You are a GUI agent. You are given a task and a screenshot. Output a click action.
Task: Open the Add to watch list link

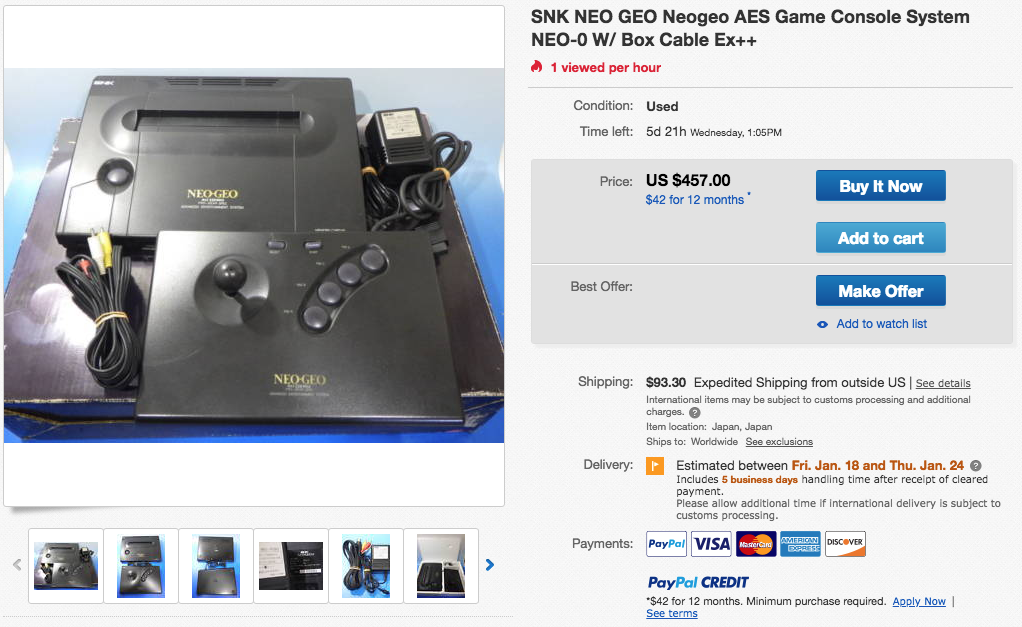click(881, 324)
